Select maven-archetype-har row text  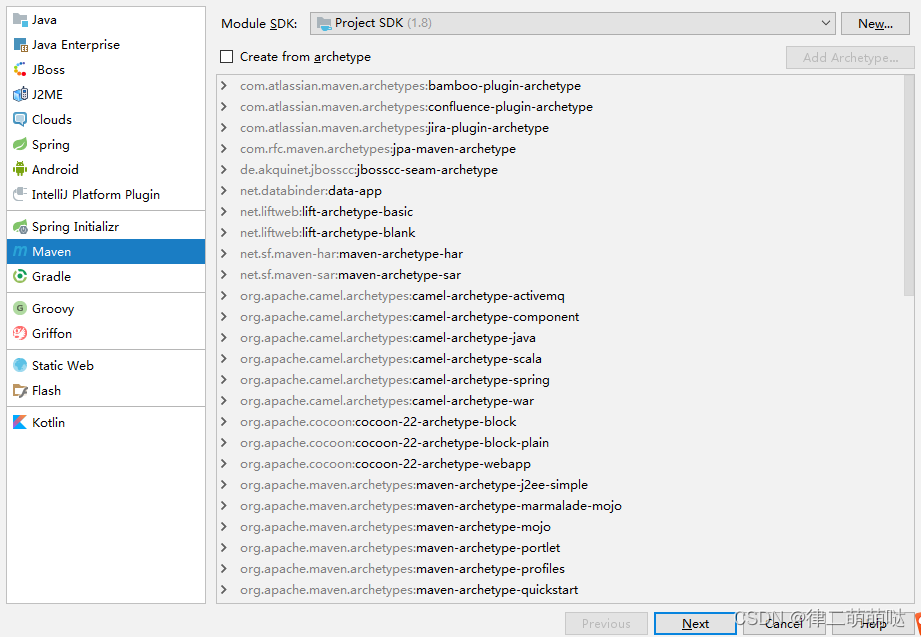click(x=351, y=254)
